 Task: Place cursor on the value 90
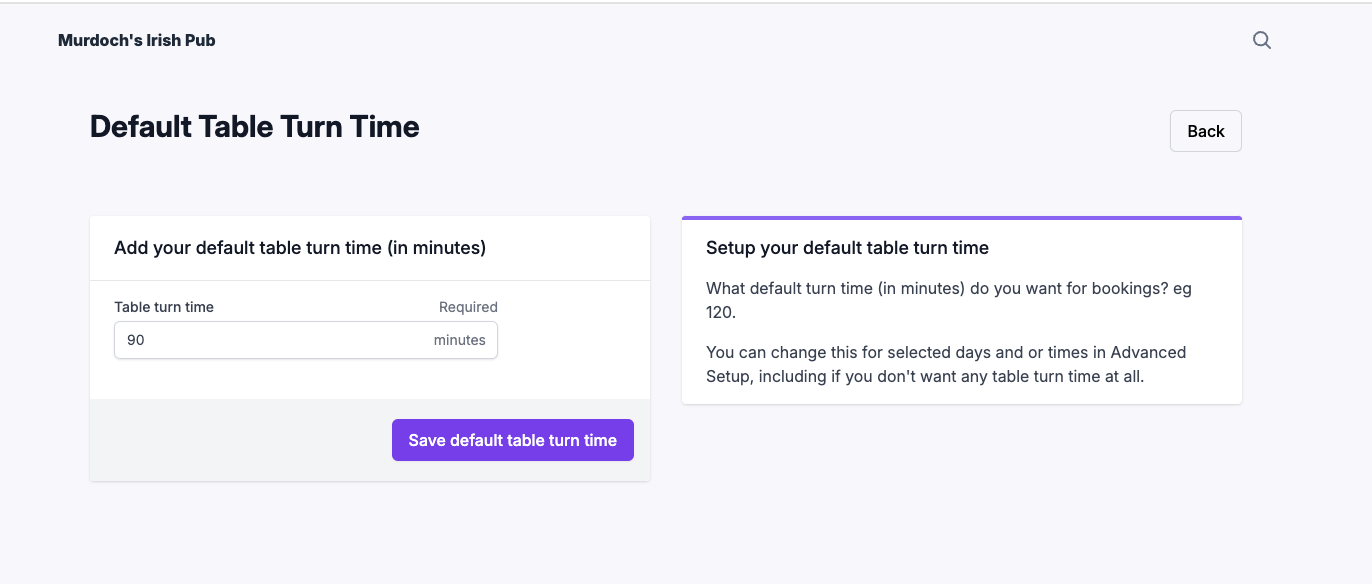(136, 340)
